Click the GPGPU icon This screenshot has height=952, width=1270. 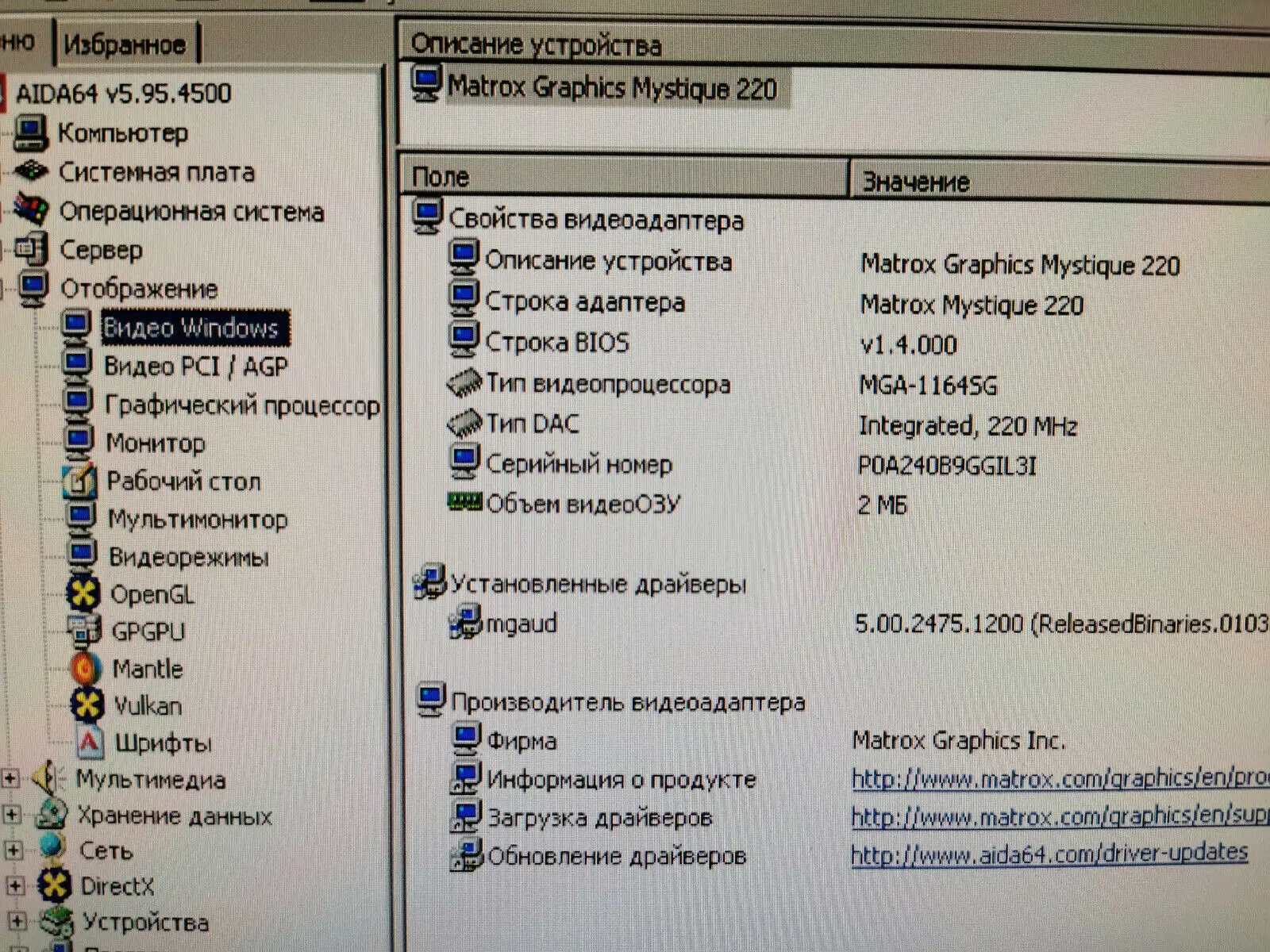(x=83, y=631)
